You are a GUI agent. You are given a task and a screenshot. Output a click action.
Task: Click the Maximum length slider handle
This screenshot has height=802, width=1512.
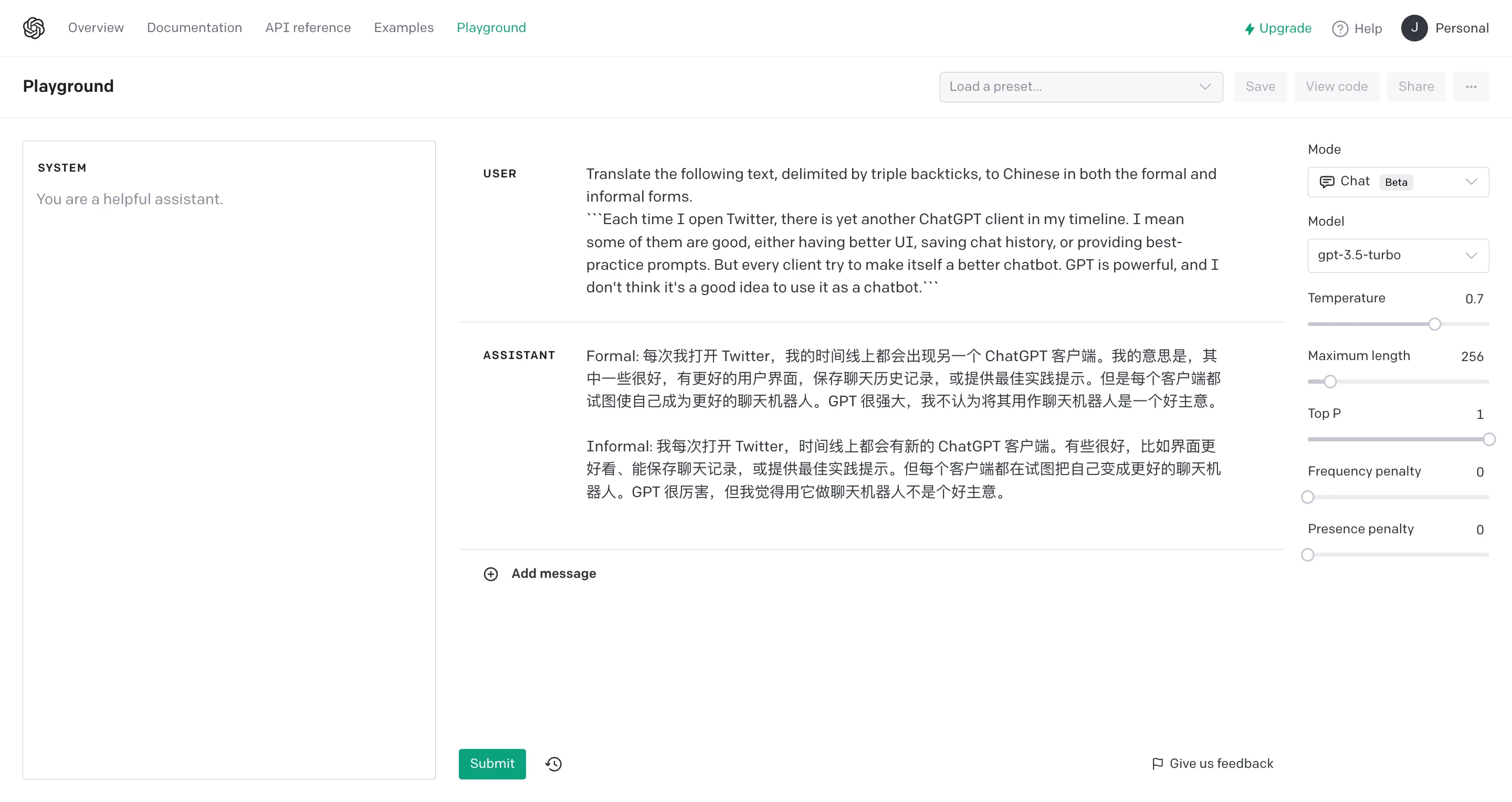(x=1330, y=382)
